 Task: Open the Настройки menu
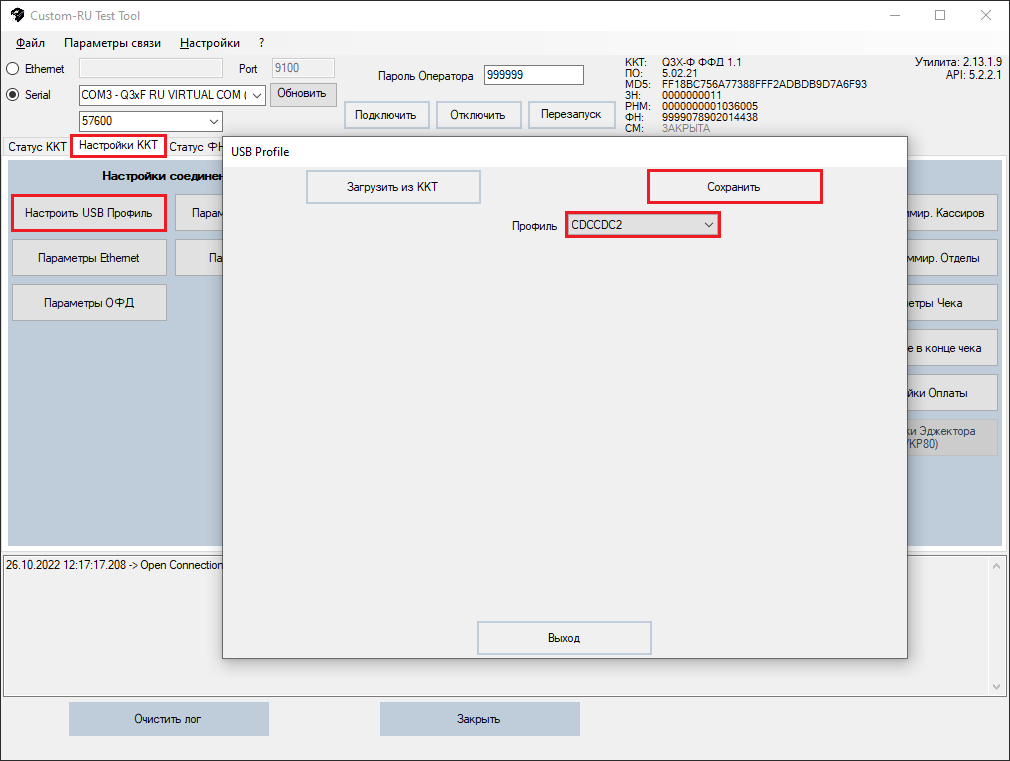pos(210,43)
